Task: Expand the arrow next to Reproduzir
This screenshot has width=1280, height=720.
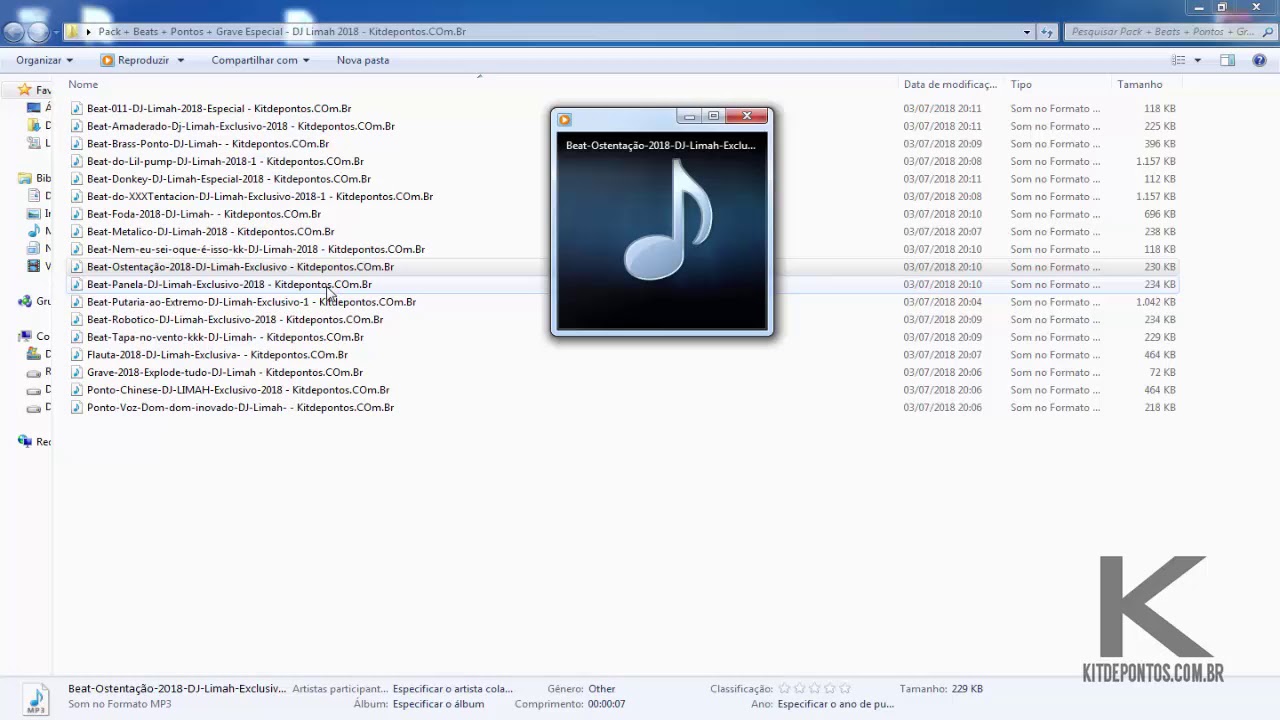Action: click(181, 60)
